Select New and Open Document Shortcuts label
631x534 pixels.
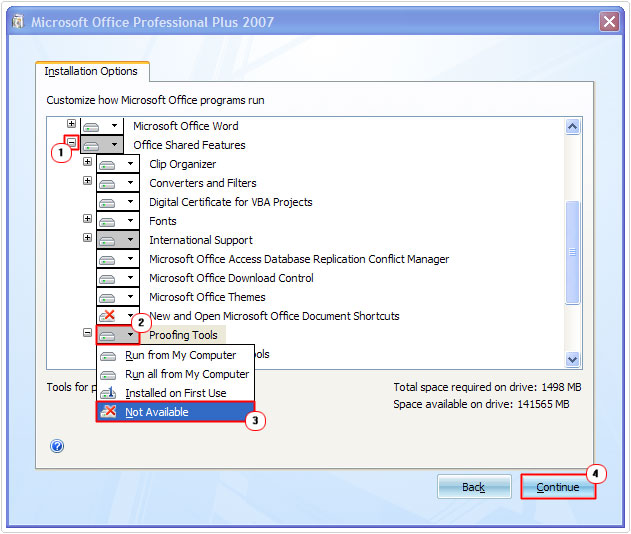point(274,316)
